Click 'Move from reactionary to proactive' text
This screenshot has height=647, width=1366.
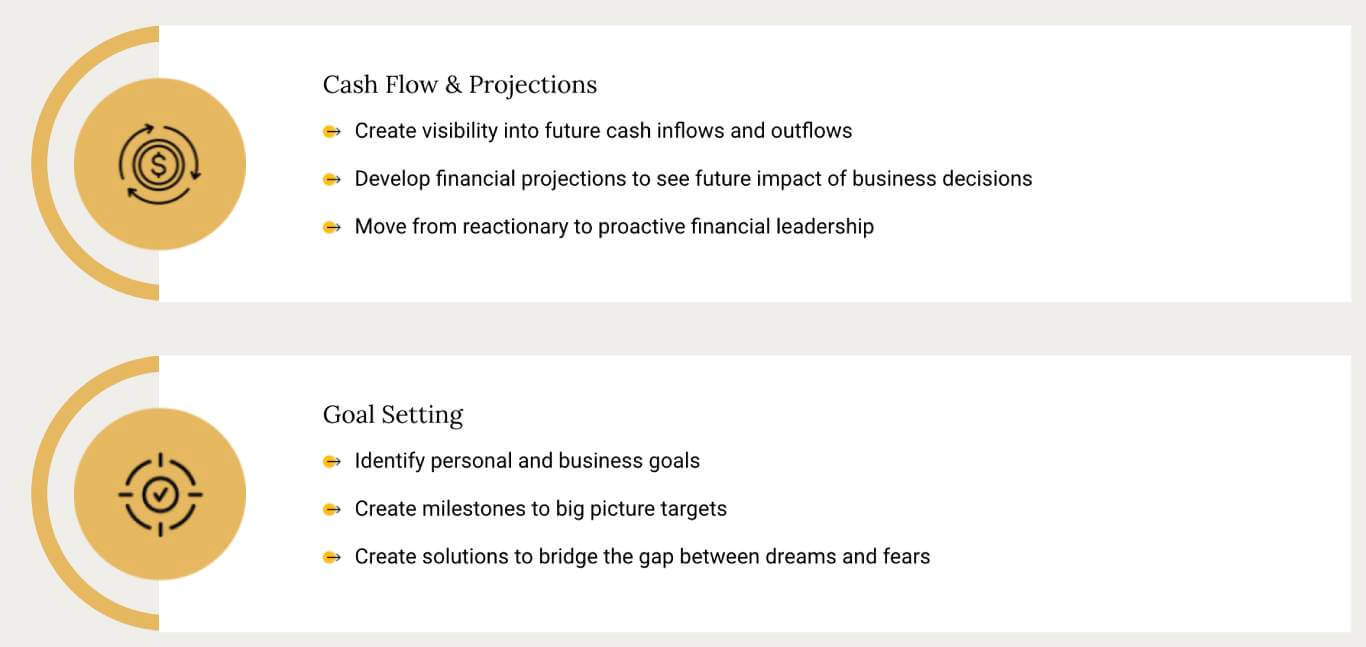(x=614, y=226)
